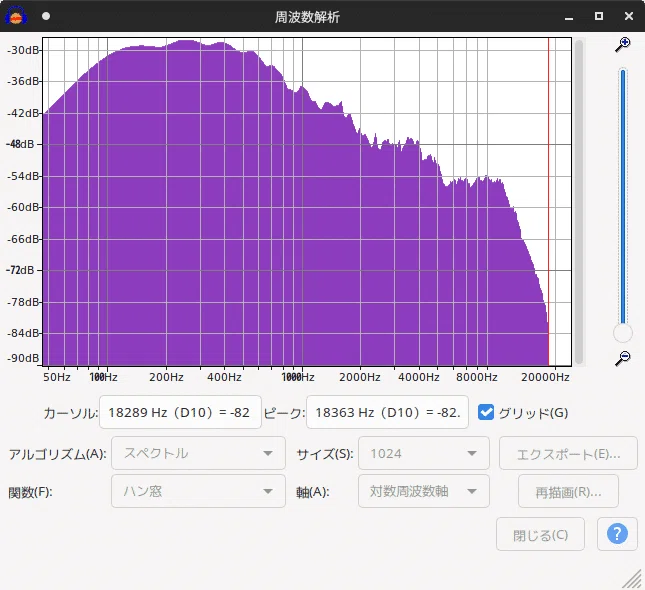The height and width of the screenshot is (590, 645).
Task: Click the エクスポート(E)... button
Action: coord(568,453)
